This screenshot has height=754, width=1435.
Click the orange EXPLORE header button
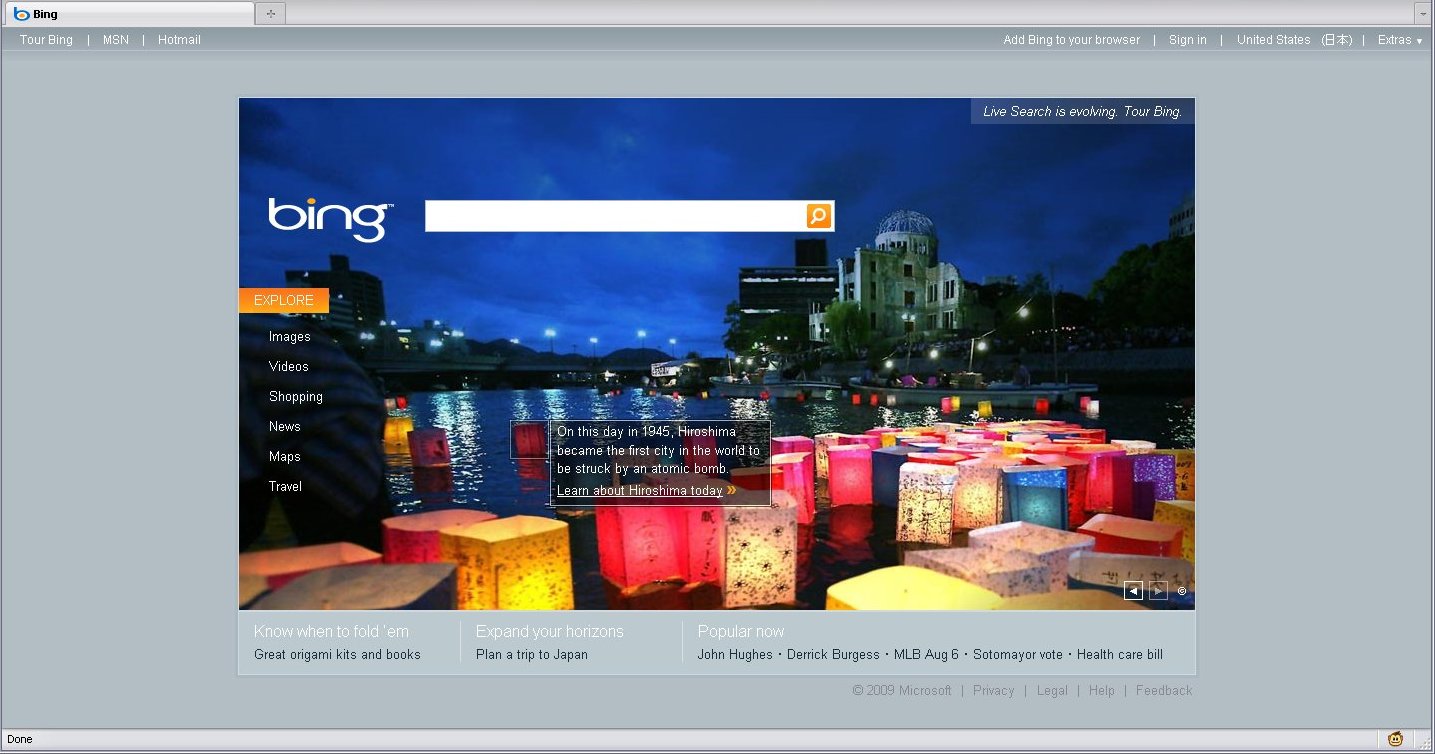[283, 300]
